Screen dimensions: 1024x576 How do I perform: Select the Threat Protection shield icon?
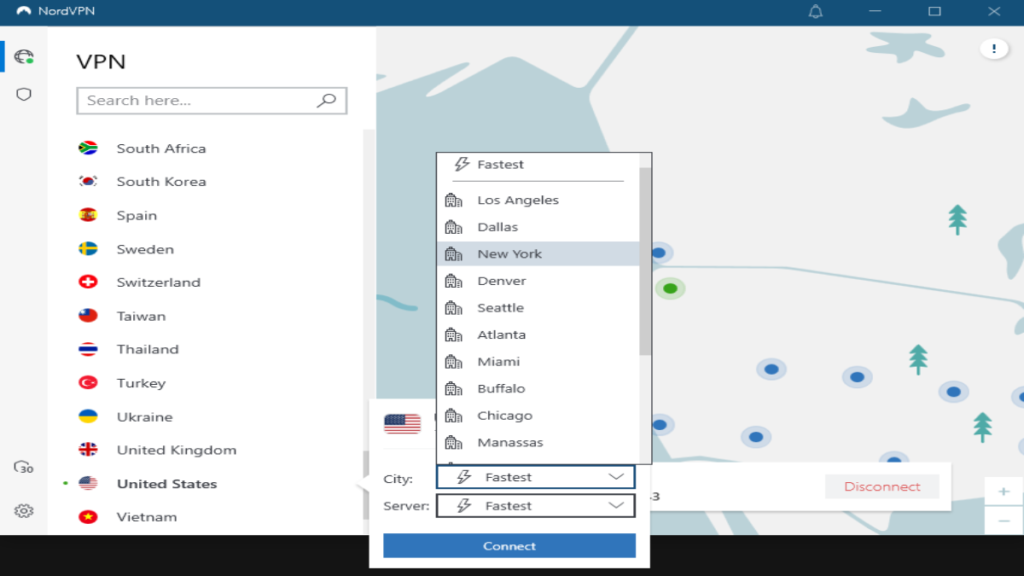[22, 94]
